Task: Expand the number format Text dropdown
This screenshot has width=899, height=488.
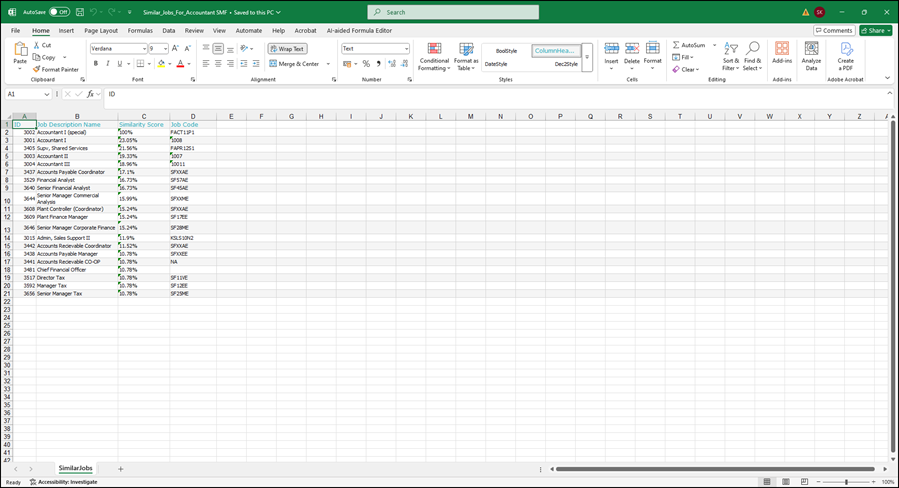Action: 406,48
